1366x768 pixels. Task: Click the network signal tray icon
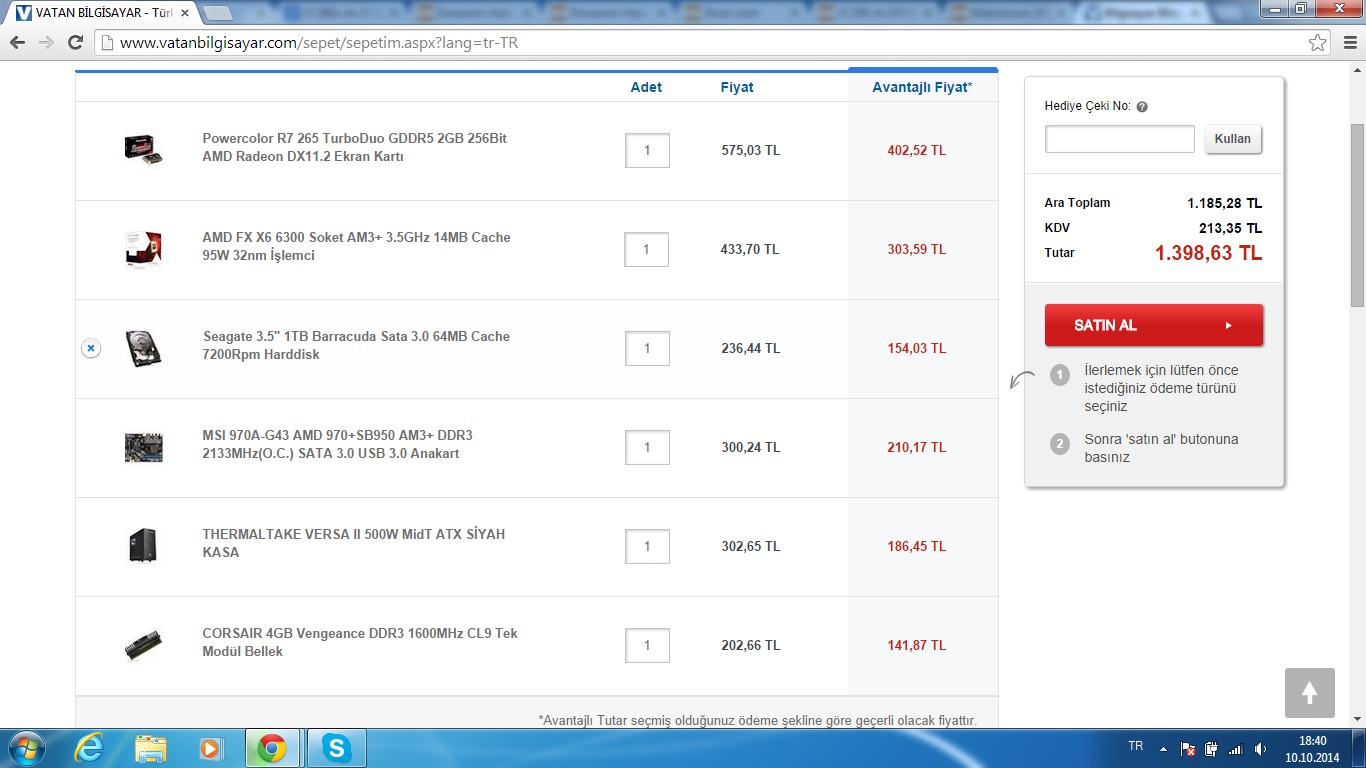[x=1235, y=749]
